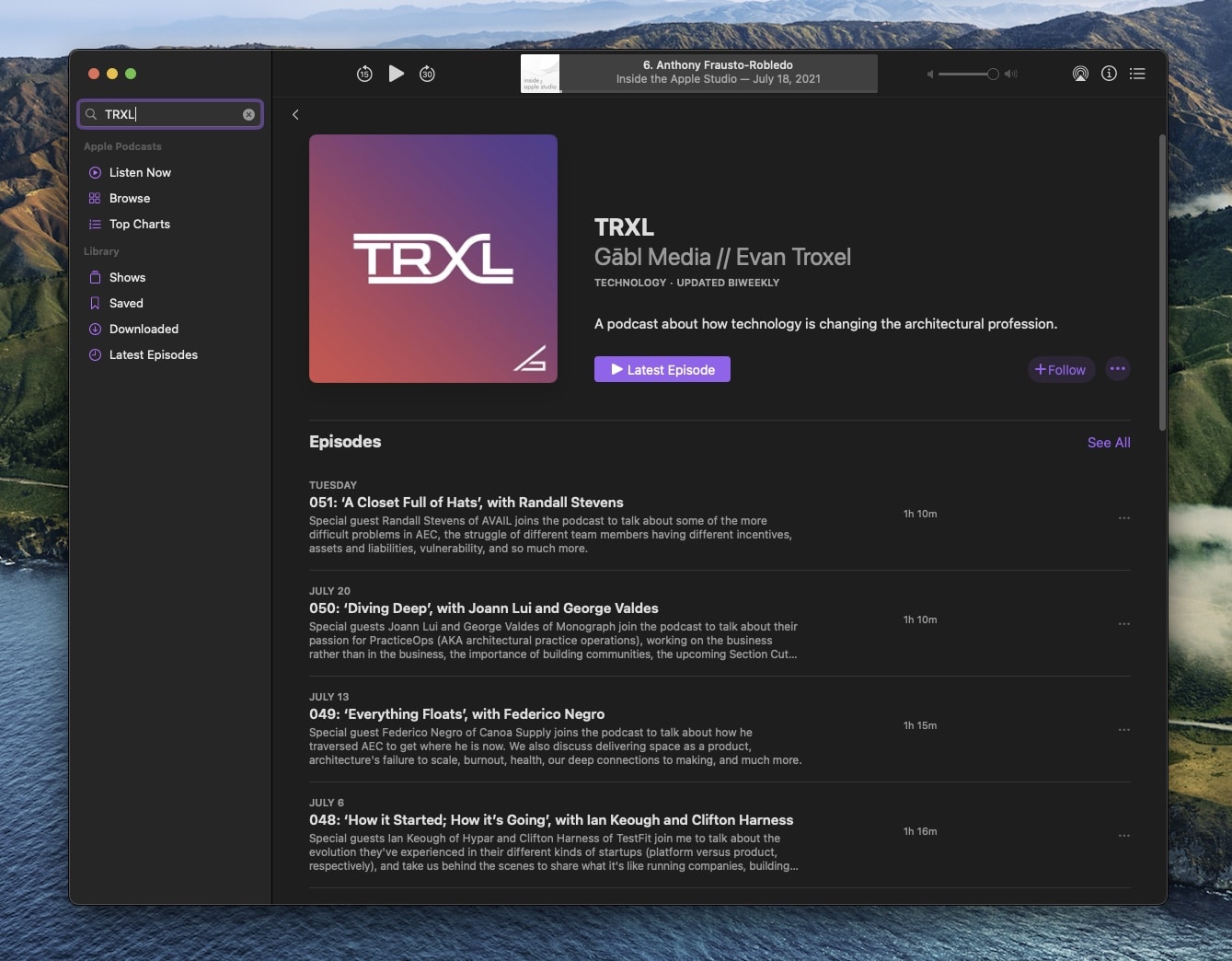Play the current episode
1232x961 pixels.
click(x=397, y=74)
